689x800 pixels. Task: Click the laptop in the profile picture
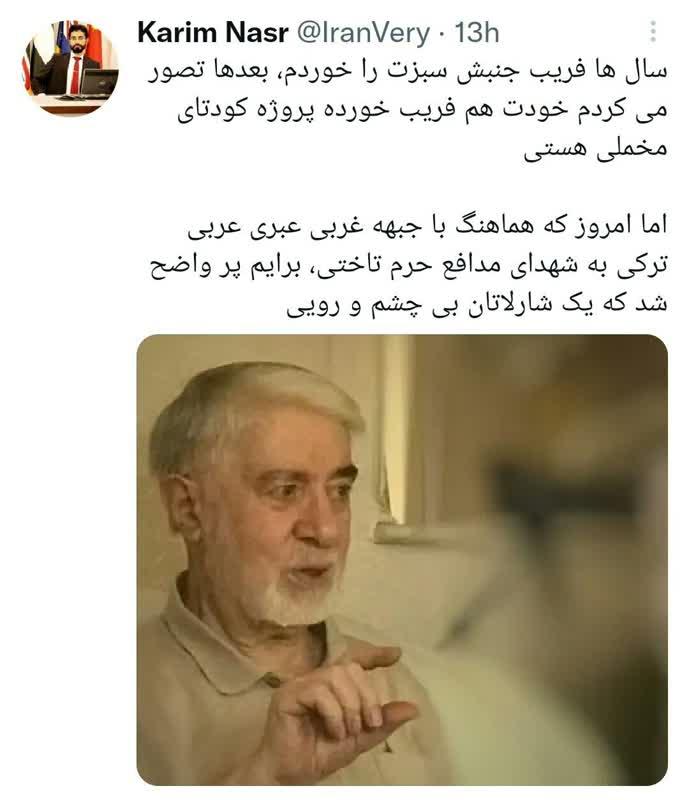(99, 83)
